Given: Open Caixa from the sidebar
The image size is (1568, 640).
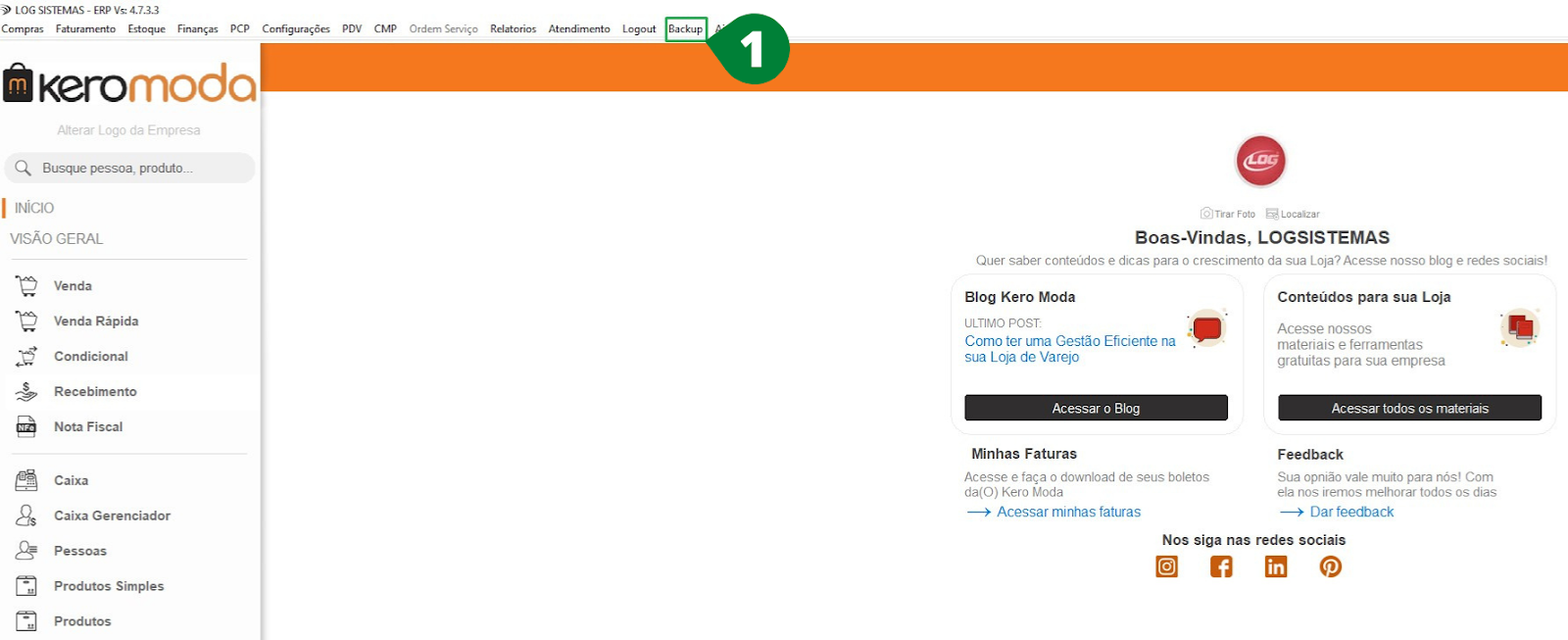Looking at the screenshot, I should (71, 481).
